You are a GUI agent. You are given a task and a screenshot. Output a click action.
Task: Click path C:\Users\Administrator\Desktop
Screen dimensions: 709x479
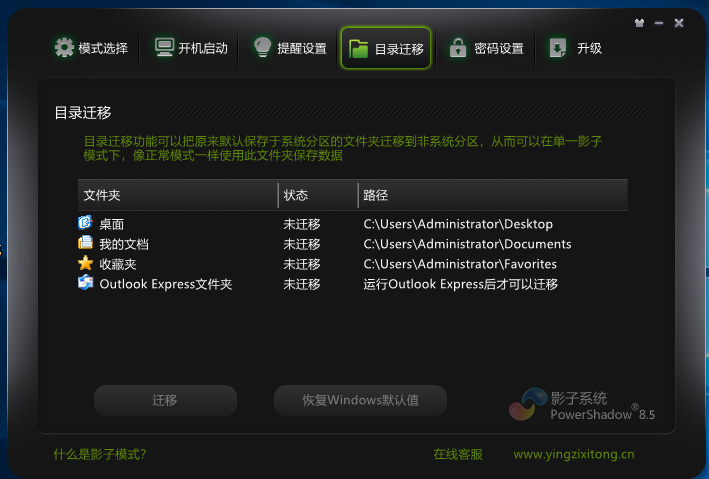coord(458,224)
